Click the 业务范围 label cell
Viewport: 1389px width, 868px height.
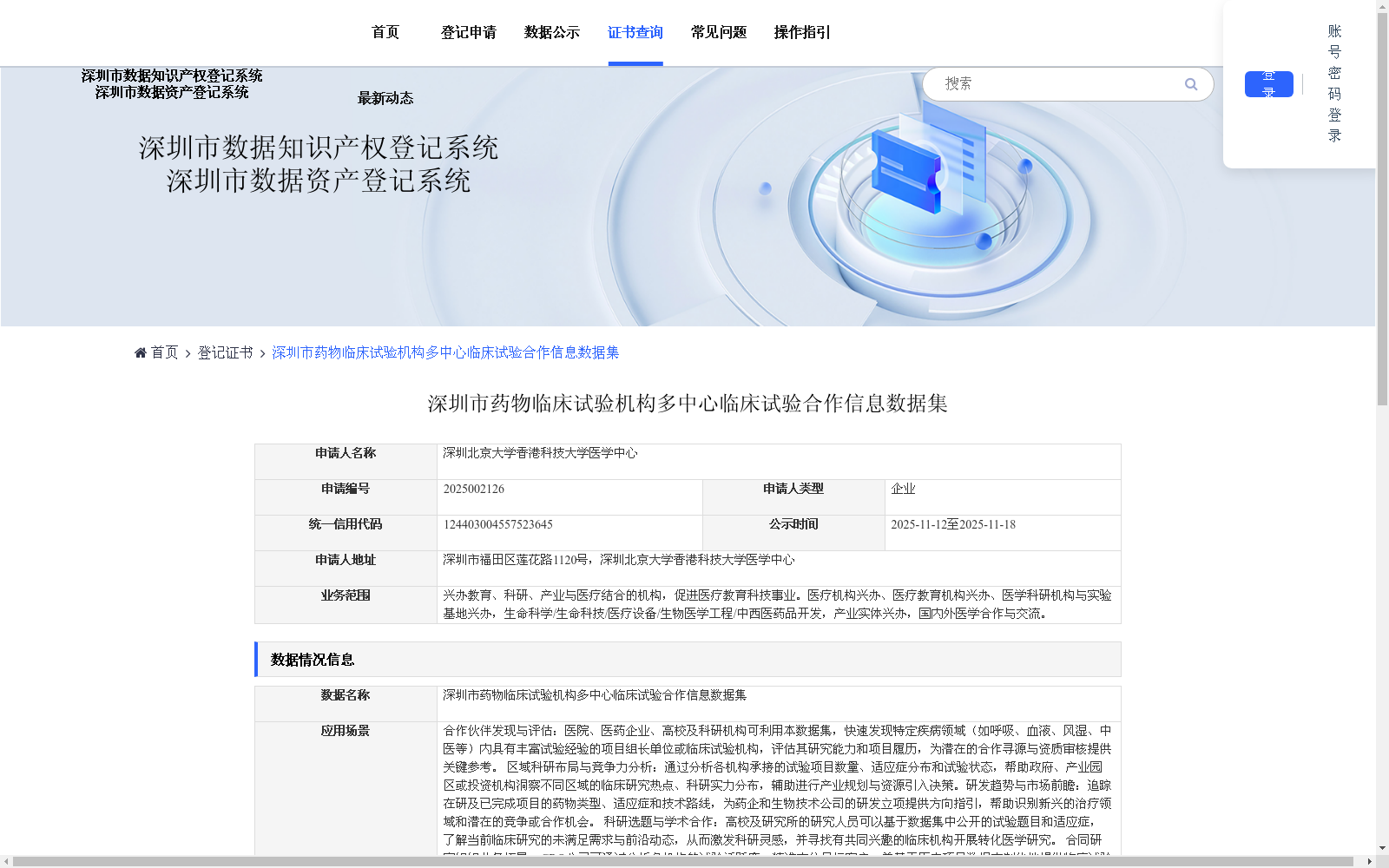click(346, 604)
